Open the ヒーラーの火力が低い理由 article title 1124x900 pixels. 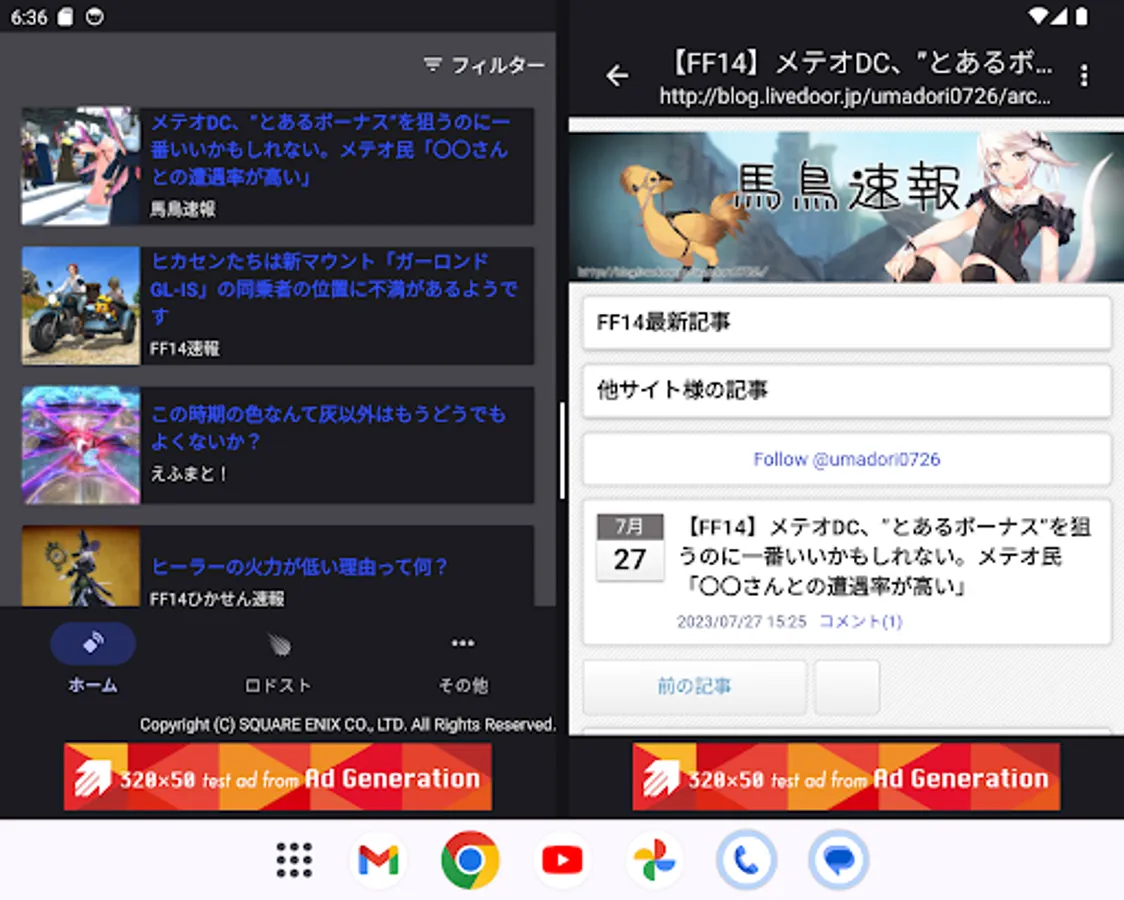299,567
